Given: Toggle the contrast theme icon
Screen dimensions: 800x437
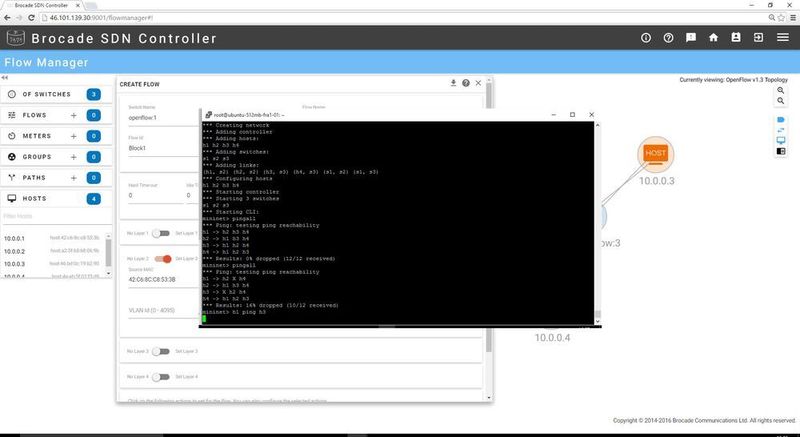Looking at the screenshot, I should 781,151.
